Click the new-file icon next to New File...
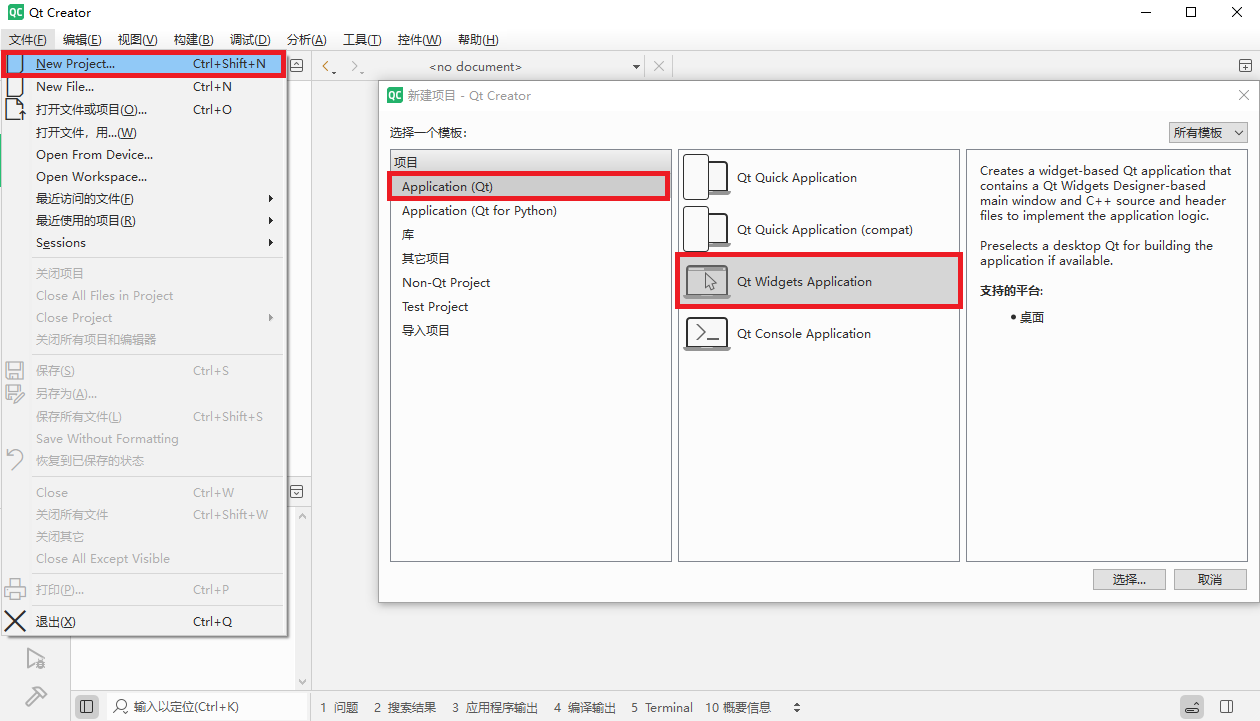 [x=15, y=86]
